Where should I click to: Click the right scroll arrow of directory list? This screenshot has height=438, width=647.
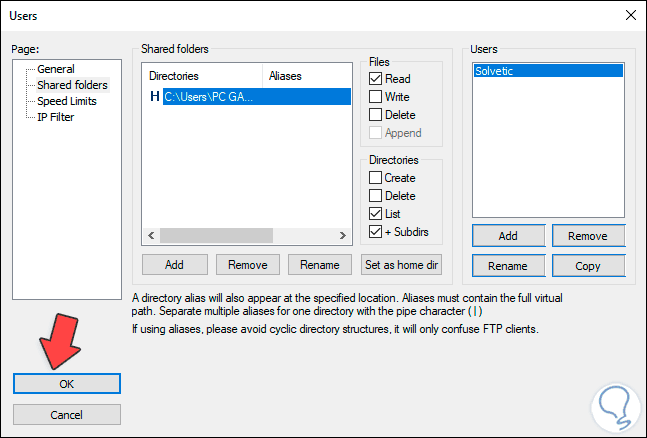point(342,236)
